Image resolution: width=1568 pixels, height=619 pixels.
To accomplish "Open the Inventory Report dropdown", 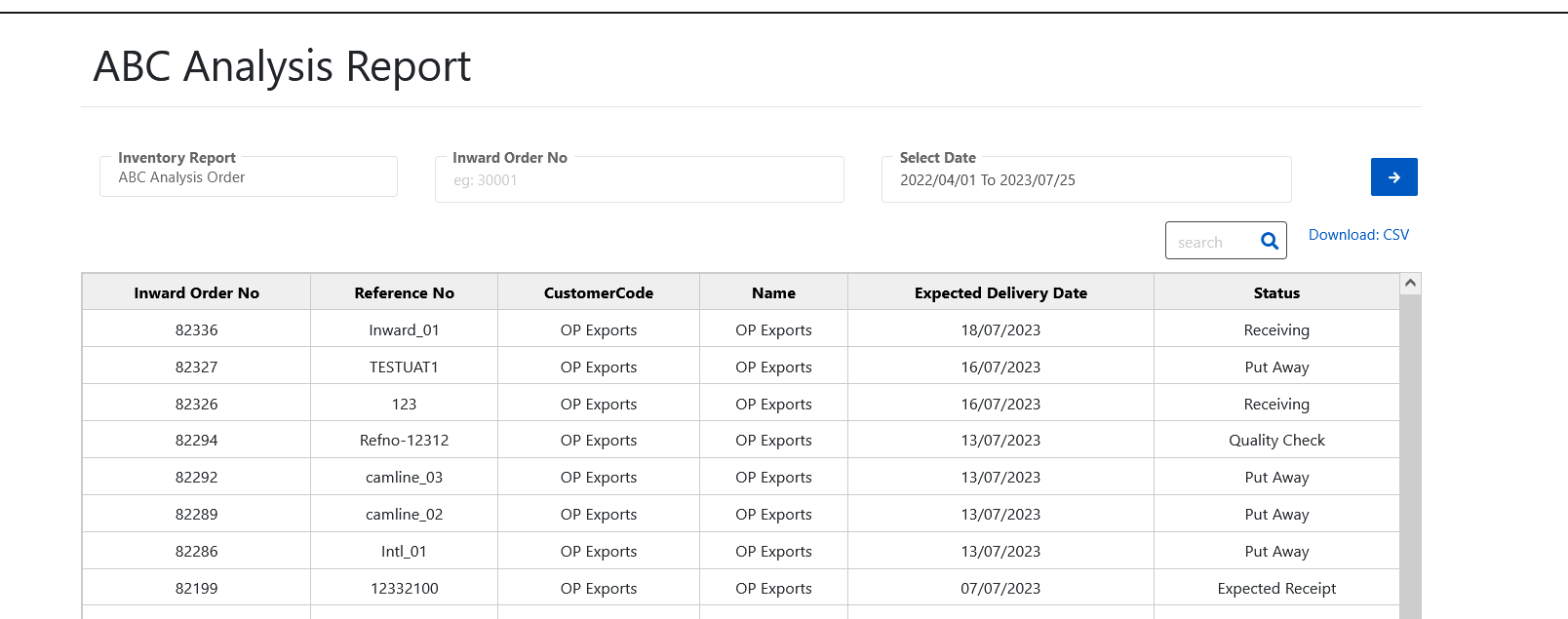I will 249,177.
